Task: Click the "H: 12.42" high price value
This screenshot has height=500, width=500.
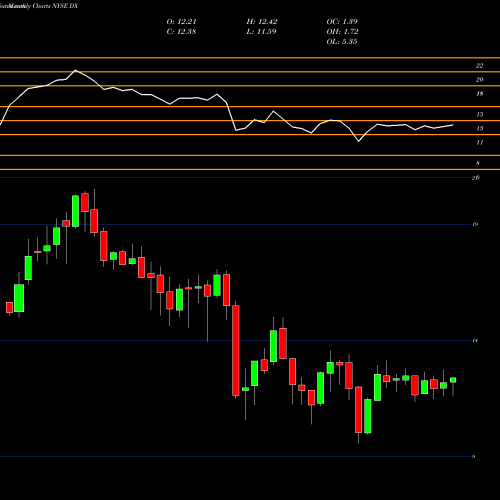Action: 262,22
